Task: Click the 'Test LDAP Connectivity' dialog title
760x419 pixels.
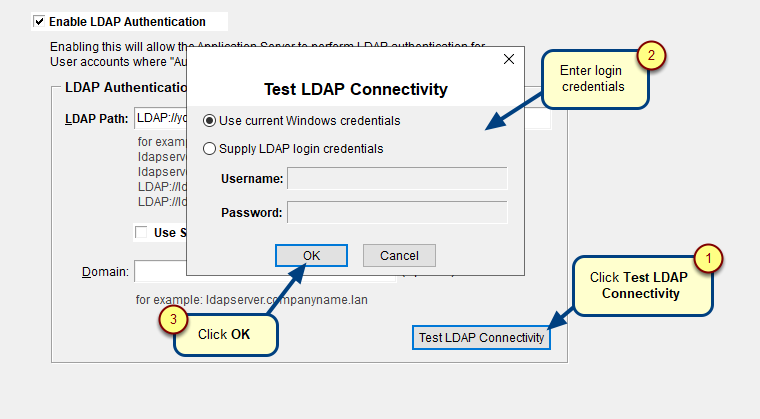Action: 356,89
